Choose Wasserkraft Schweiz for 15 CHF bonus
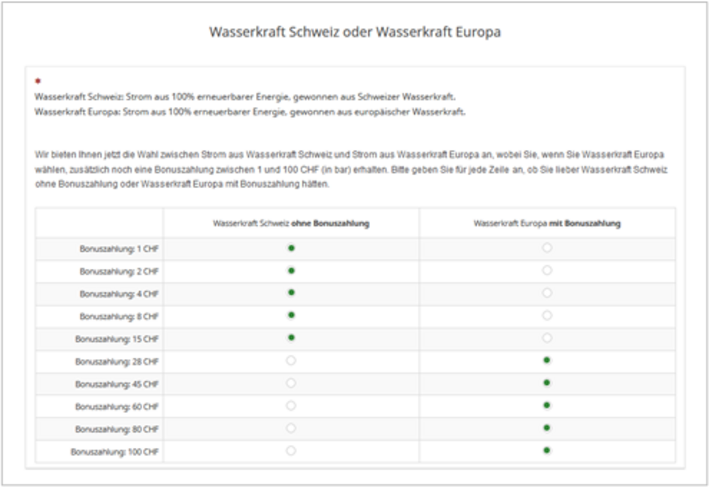The height and width of the screenshot is (487, 709). click(291, 338)
